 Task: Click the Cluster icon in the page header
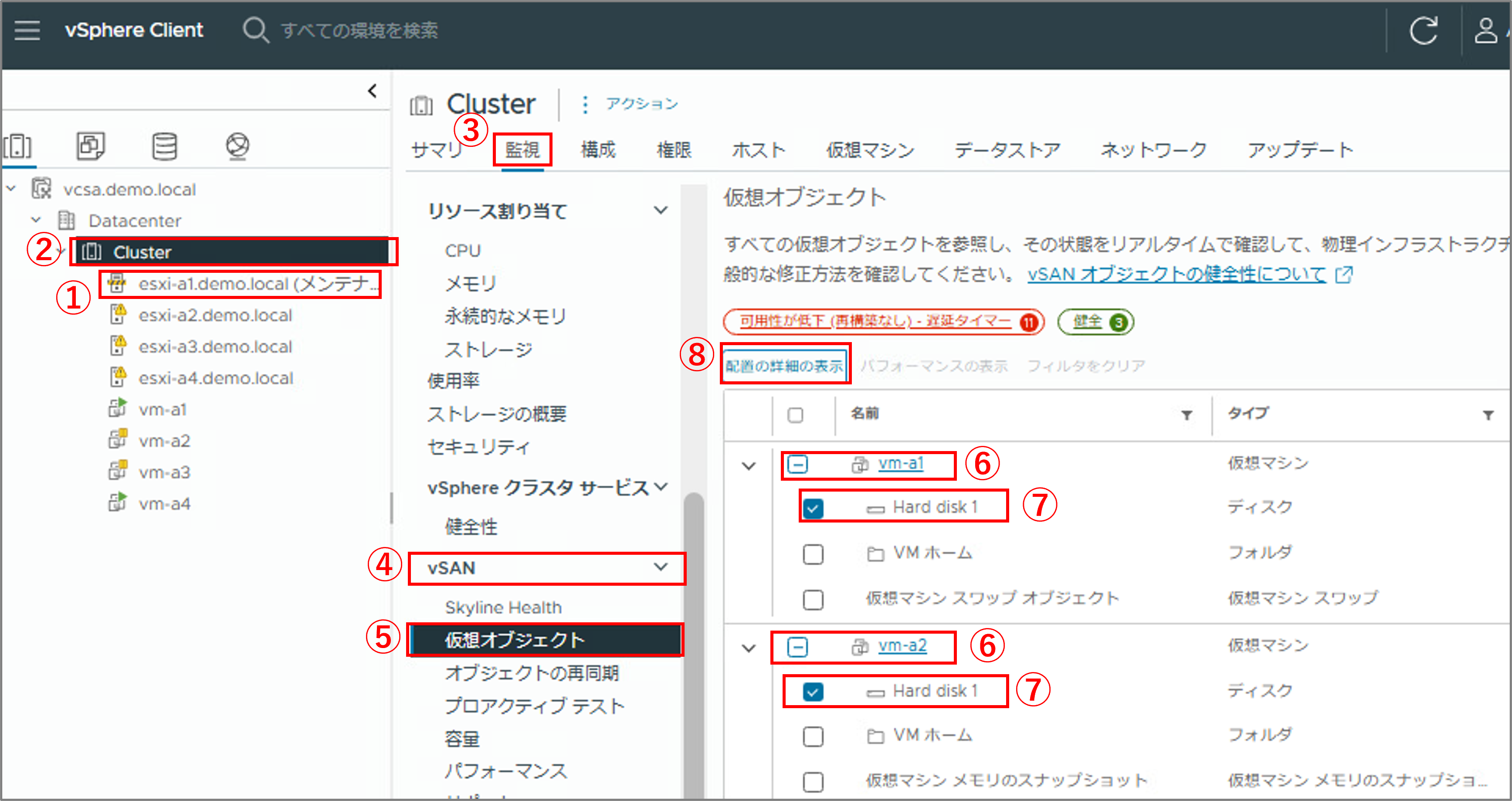point(421,106)
